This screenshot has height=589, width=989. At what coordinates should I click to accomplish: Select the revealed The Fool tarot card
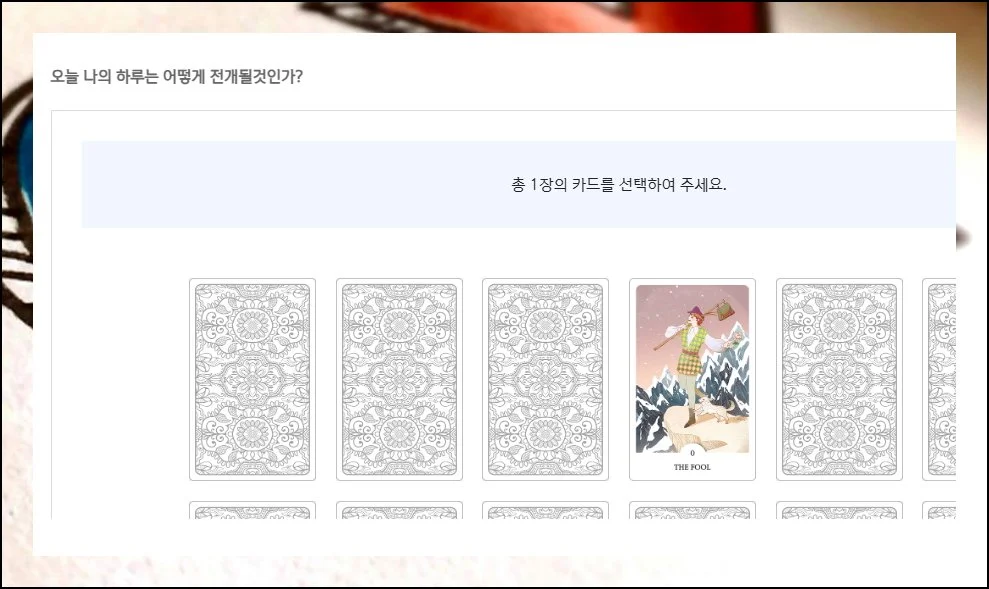click(693, 379)
